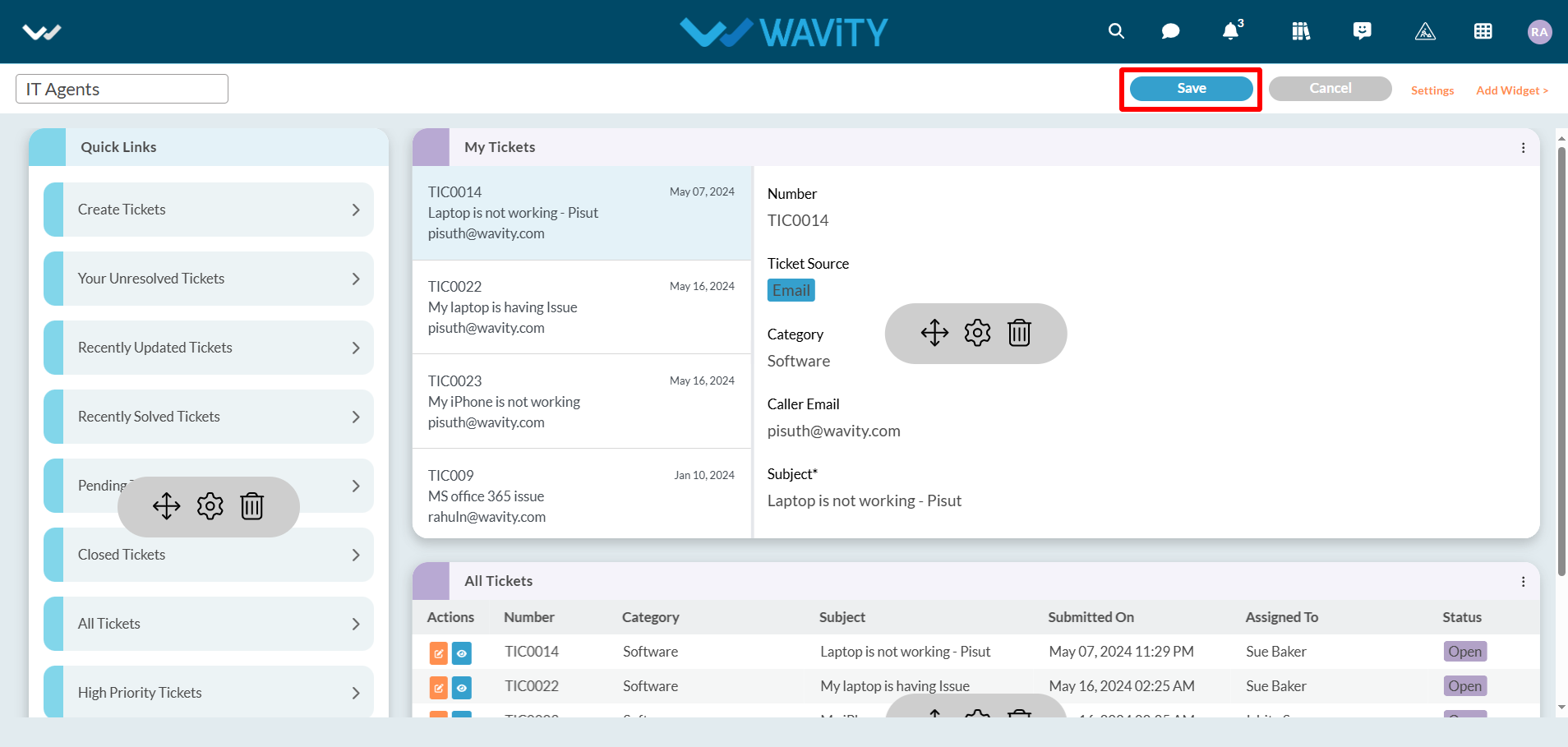Click the Submitted On column header

pos(1091,617)
